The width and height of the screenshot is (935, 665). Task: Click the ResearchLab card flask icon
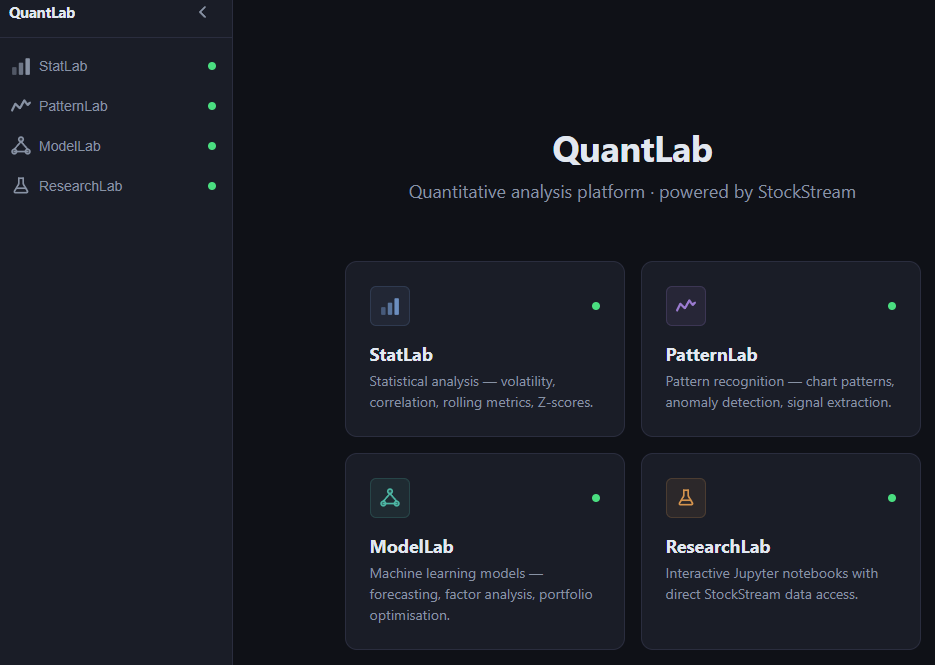click(686, 498)
